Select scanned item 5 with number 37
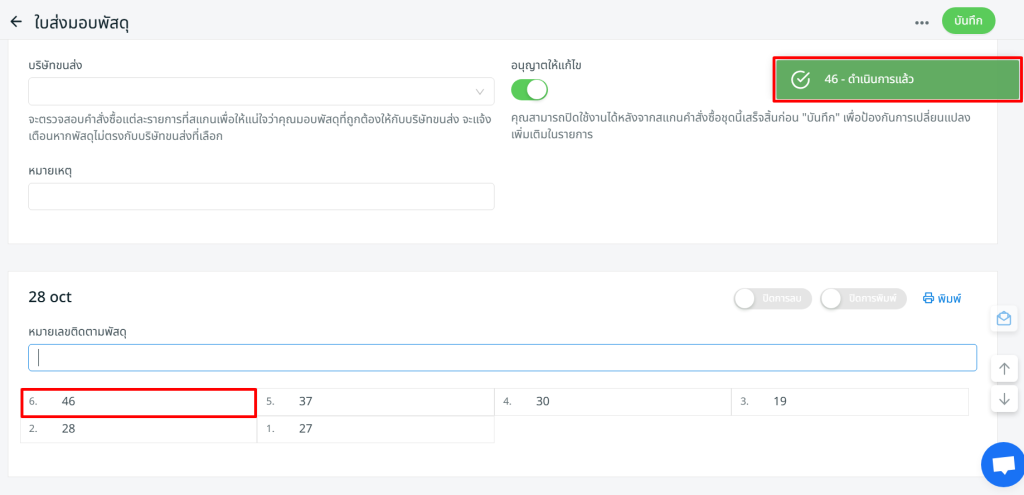The image size is (1024, 495). click(x=376, y=402)
